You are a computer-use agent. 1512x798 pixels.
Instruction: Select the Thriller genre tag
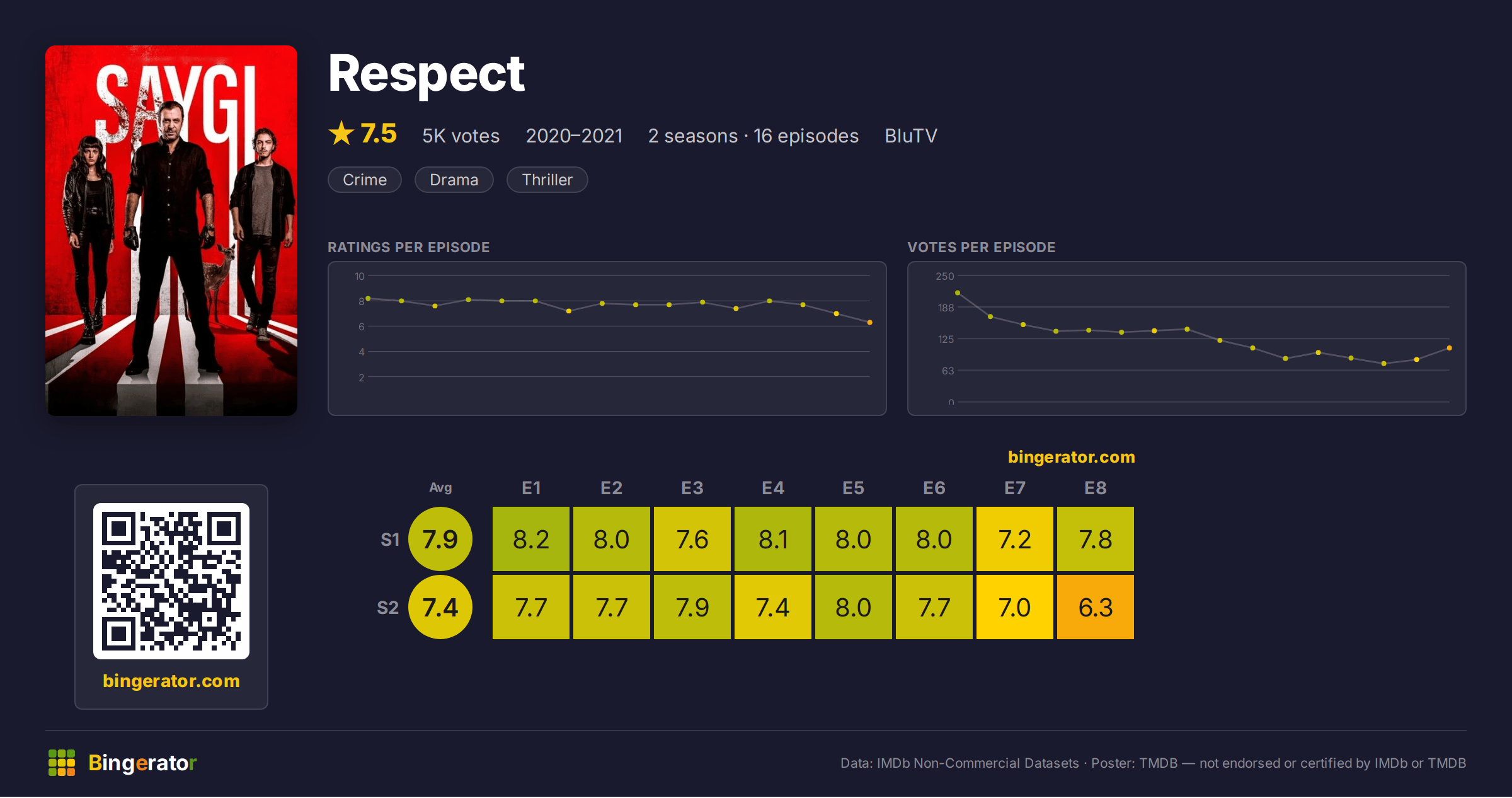pos(547,180)
